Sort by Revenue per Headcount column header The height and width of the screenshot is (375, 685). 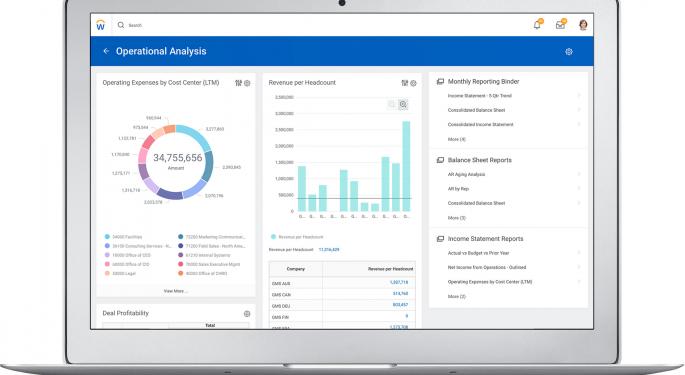(x=369, y=269)
